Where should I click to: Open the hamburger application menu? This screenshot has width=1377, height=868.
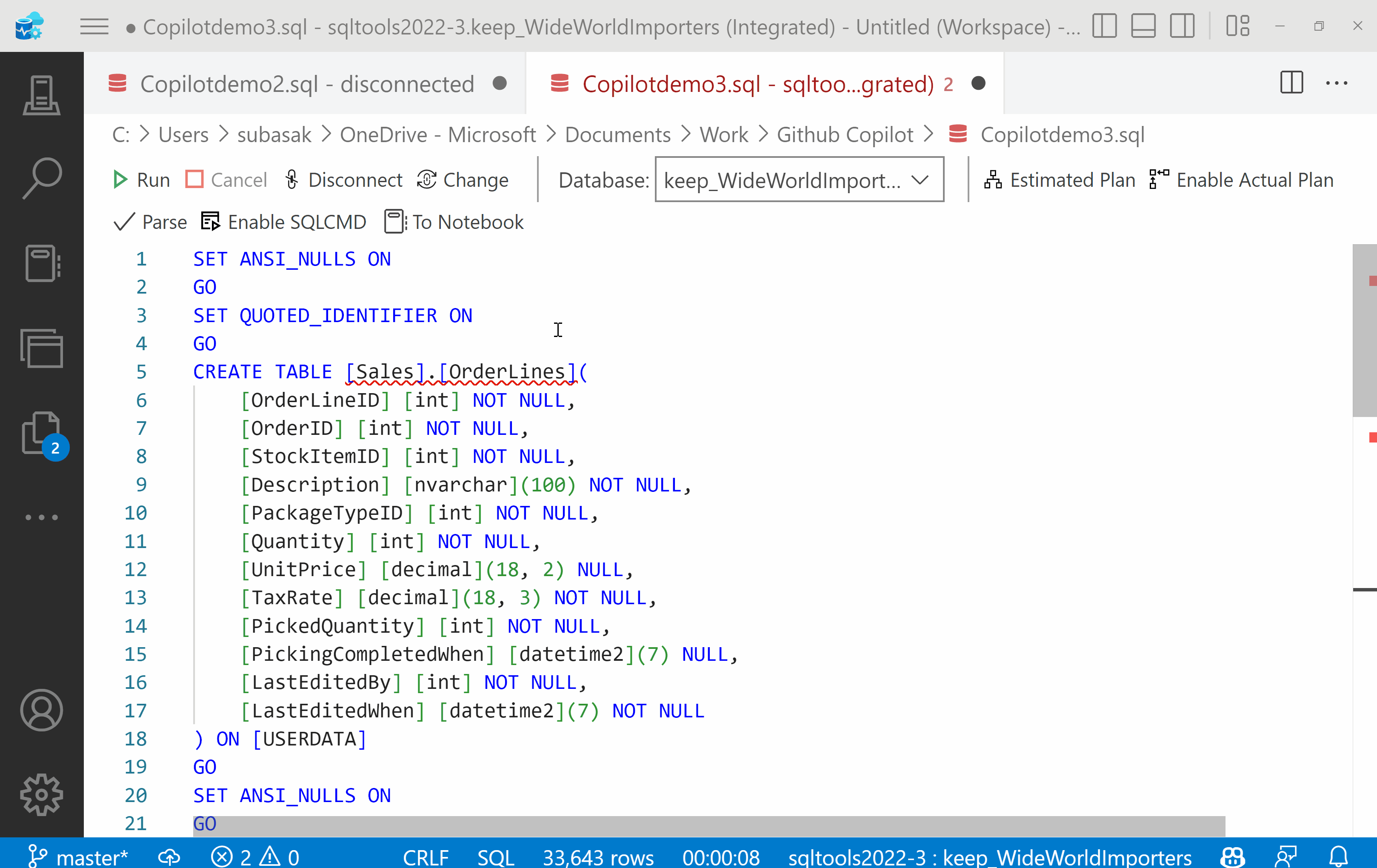(x=94, y=26)
